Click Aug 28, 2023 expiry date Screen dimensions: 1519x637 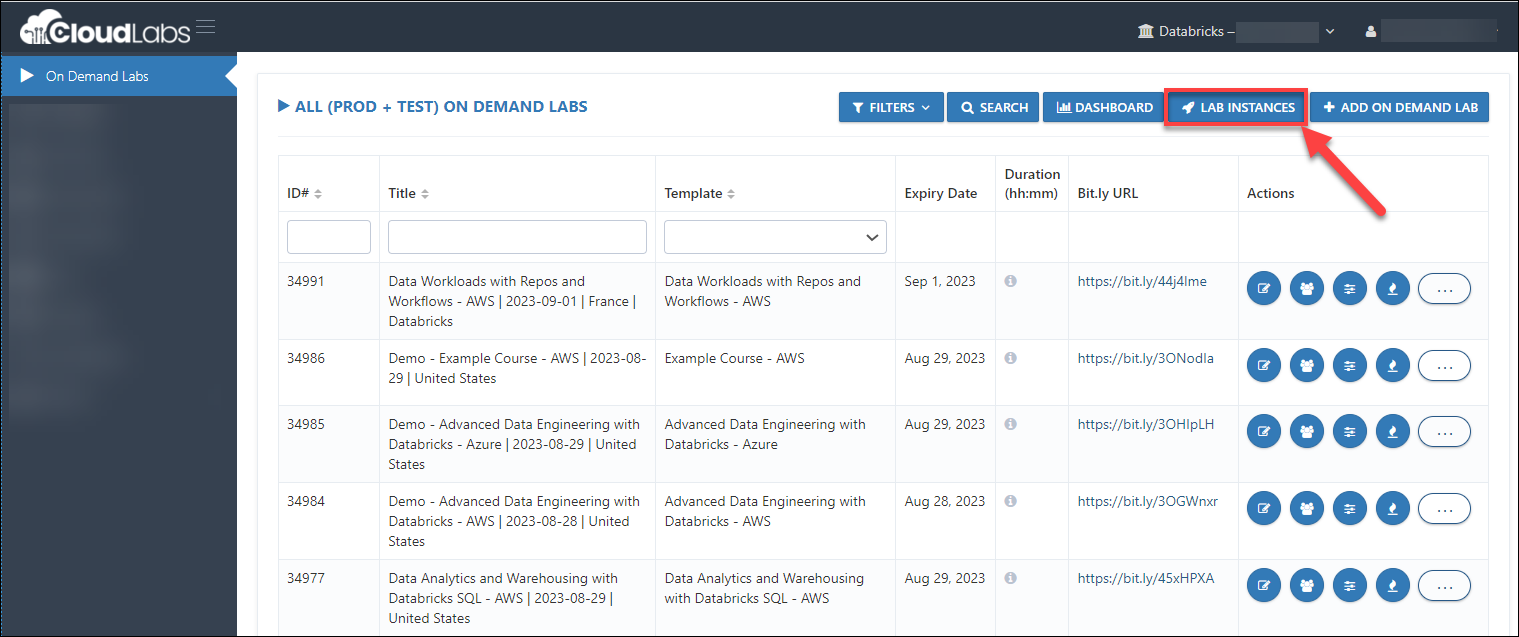[x=945, y=501]
